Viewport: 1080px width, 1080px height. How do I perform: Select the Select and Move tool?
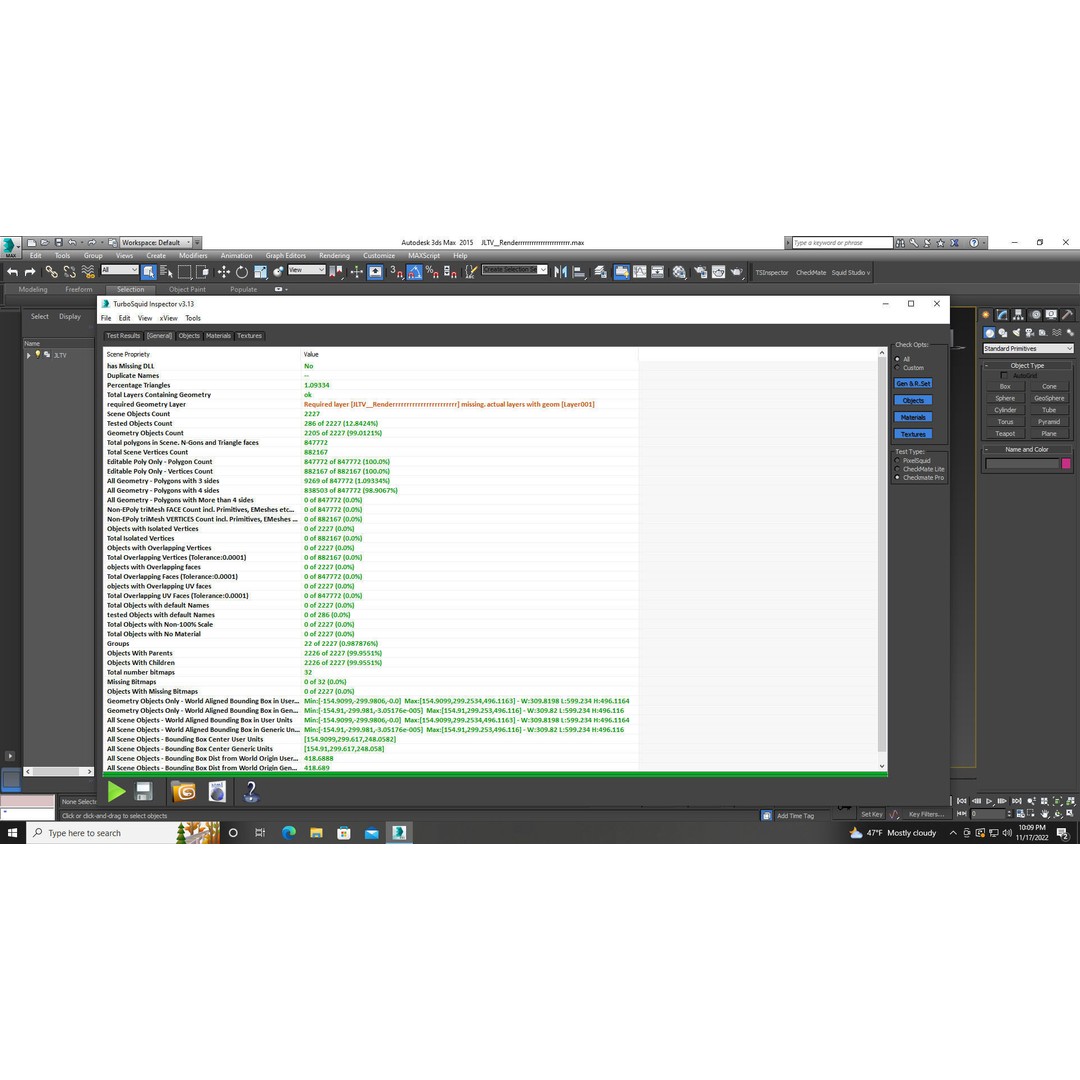tap(223, 272)
